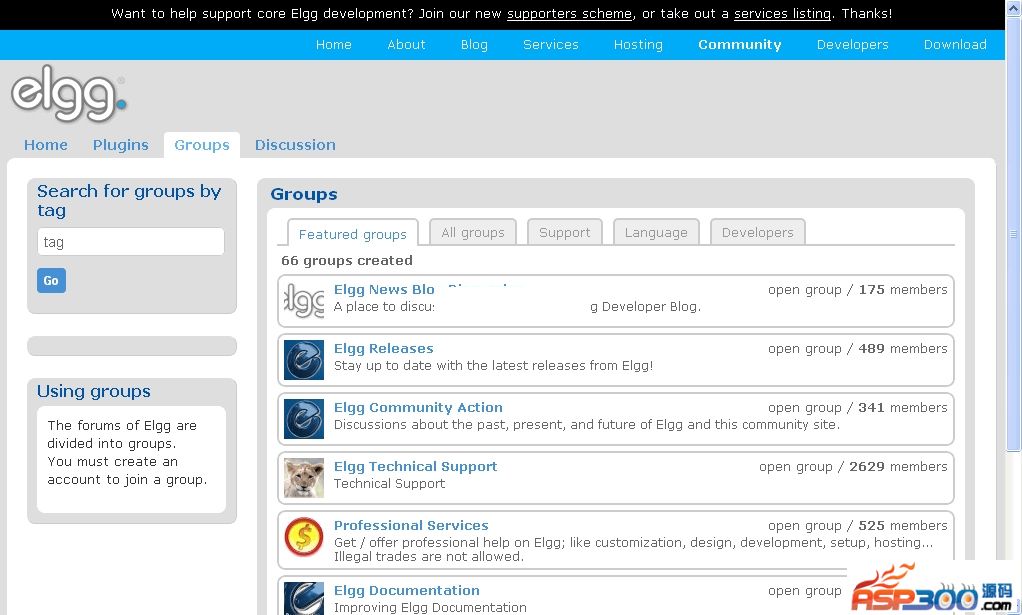Click 'Stay up to date' release description

click(493, 365)
